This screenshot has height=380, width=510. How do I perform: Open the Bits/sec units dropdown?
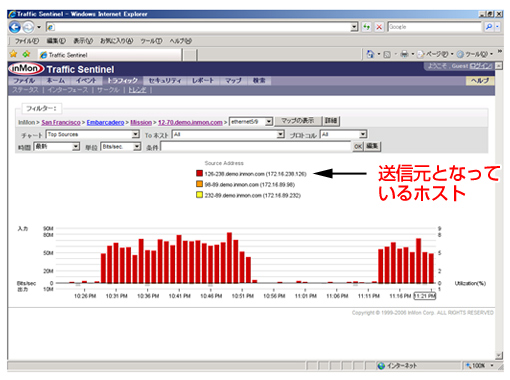pyautogui.click(x=137, y=147)
